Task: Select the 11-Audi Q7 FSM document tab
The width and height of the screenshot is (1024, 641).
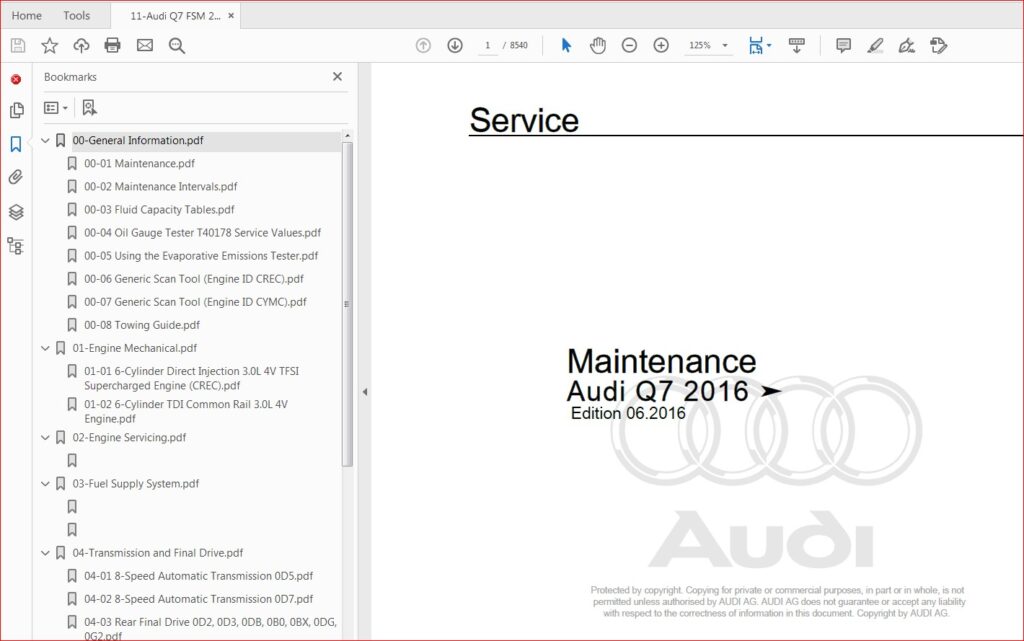Action: (x=175, y=16)
